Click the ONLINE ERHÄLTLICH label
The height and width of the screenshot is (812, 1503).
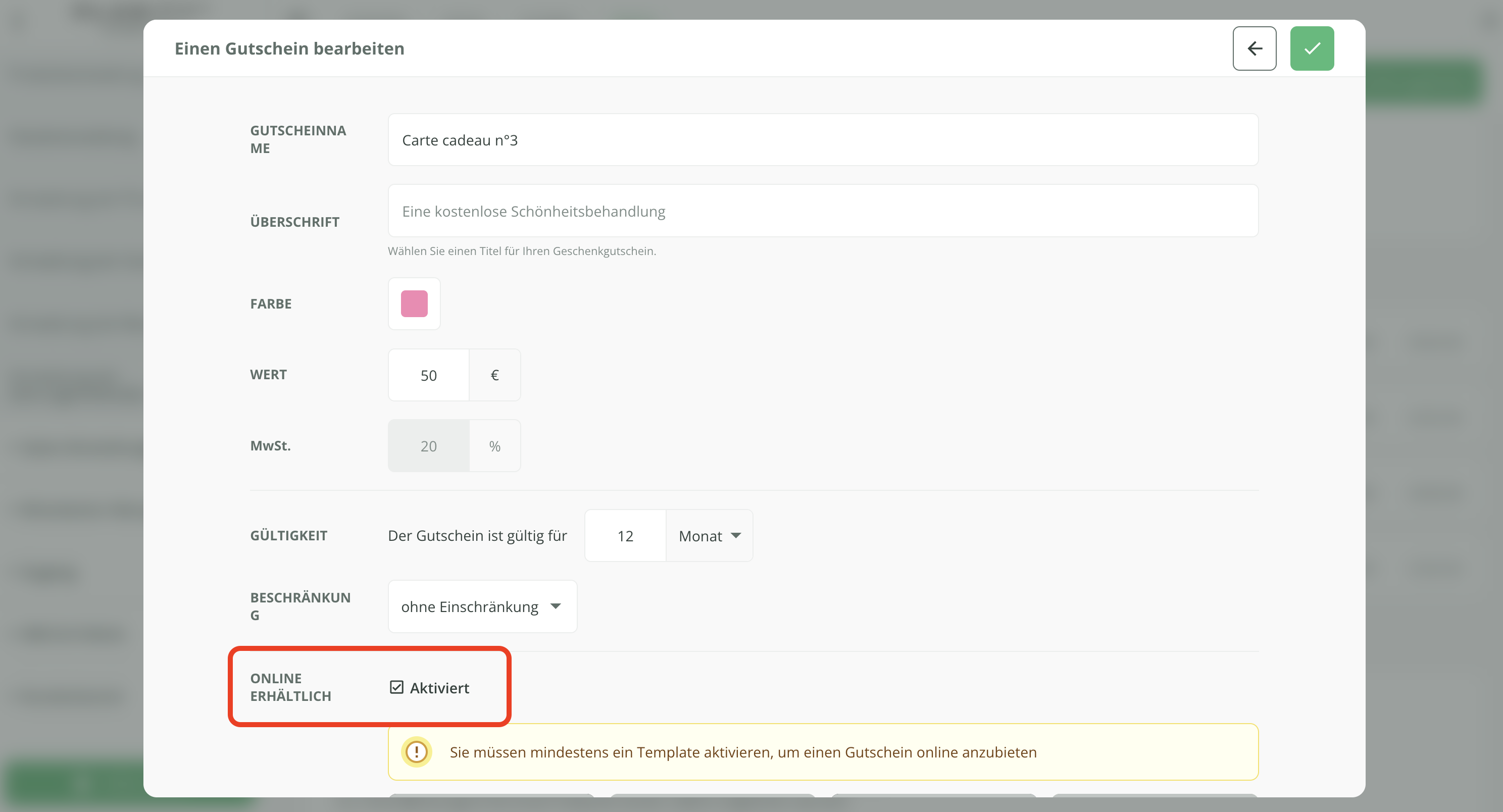(x=290, y=687)
